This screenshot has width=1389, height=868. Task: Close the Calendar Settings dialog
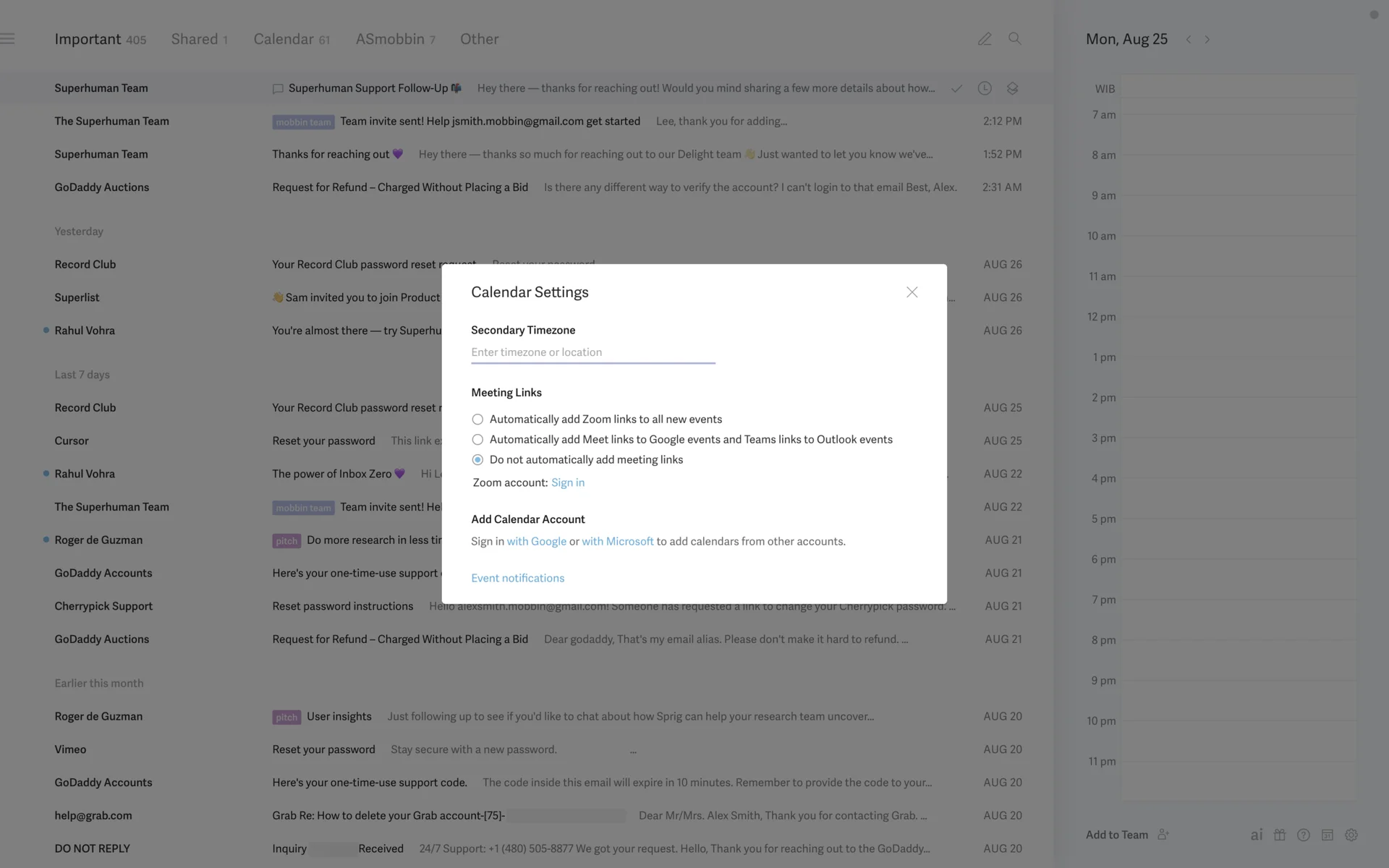coord(912,292)
